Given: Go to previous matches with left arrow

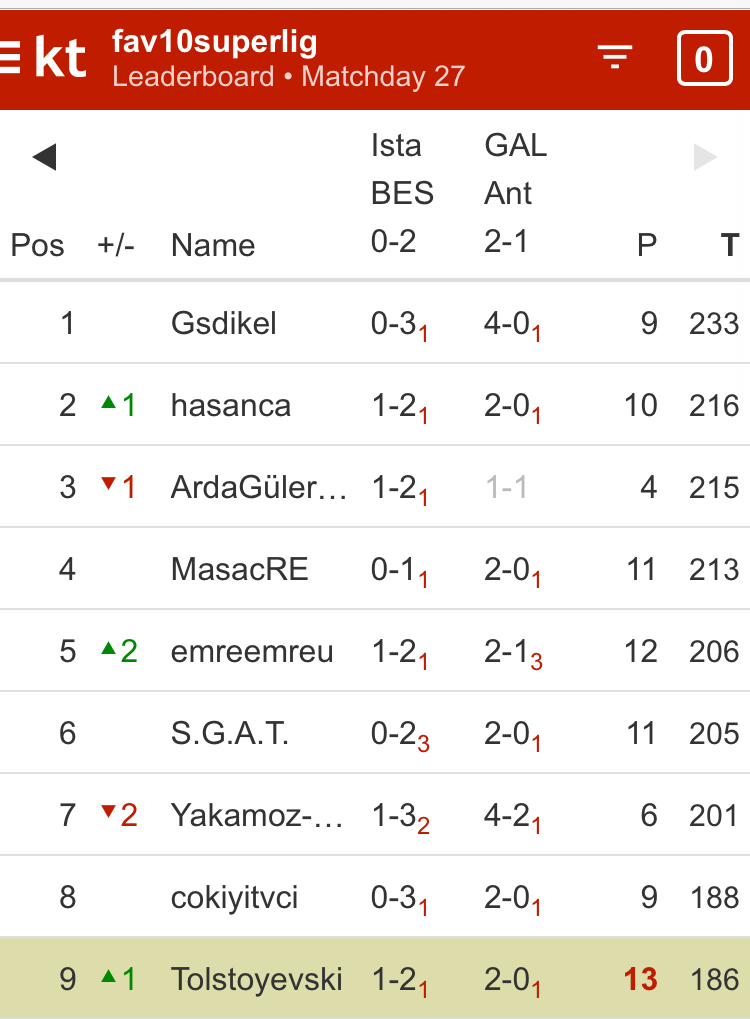Looking at the screenshot, I should click(x=44, y=157).
